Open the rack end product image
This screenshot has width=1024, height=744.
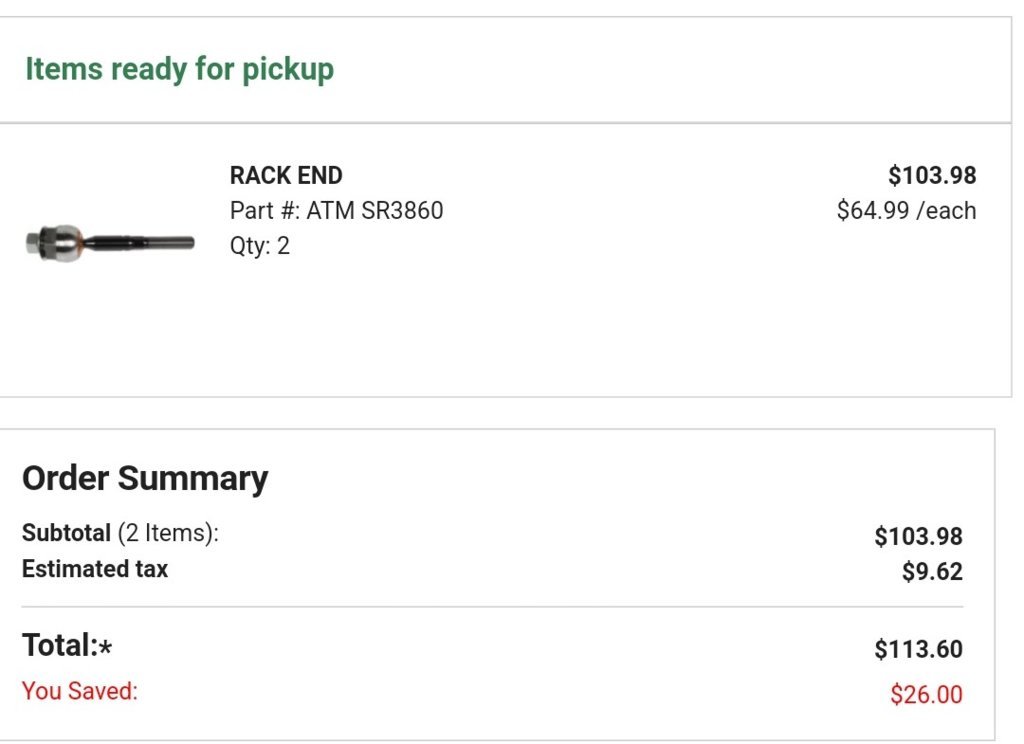tap(110, 243)
